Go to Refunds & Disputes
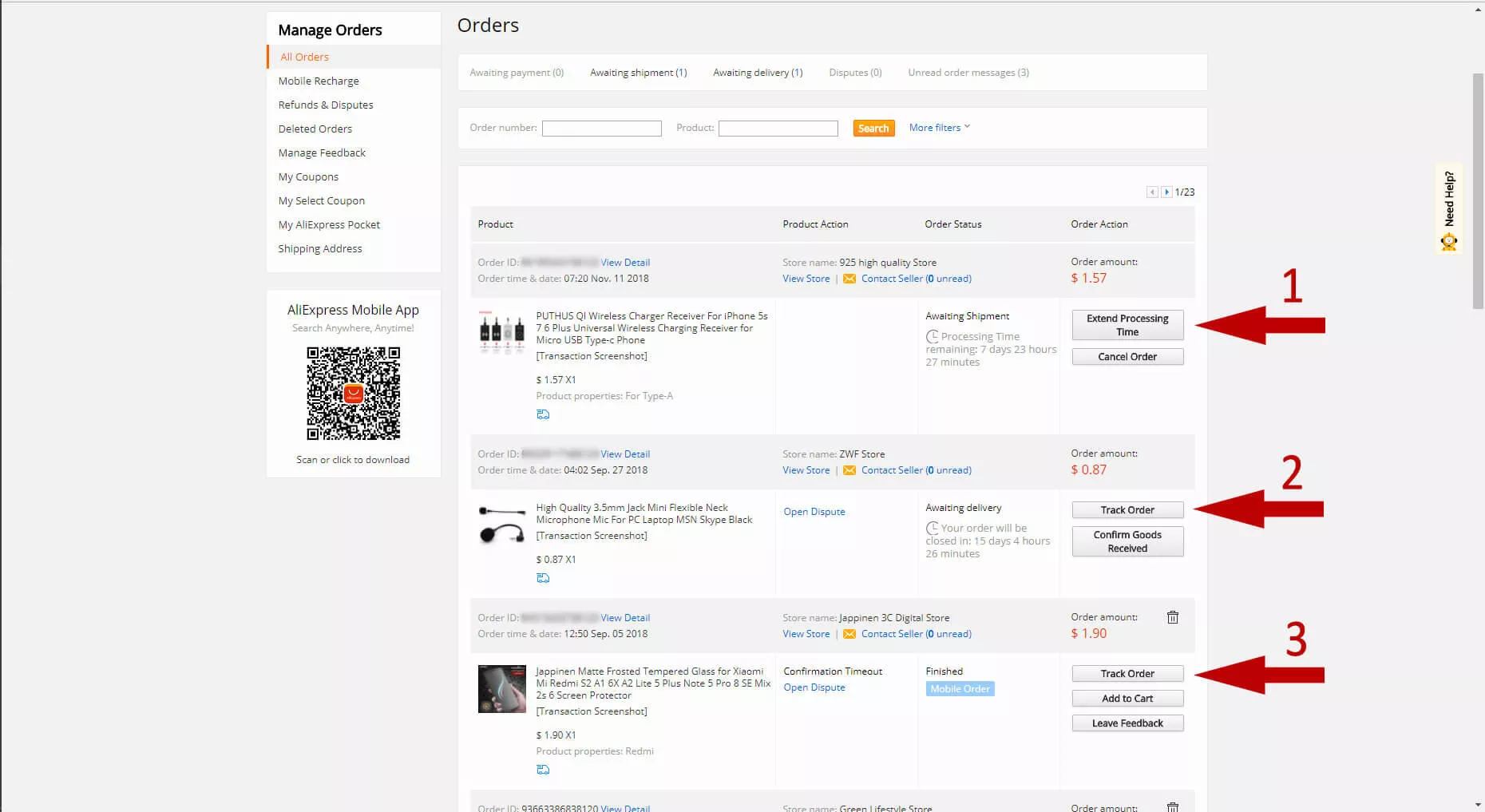The width and height of the screenshot is (1485, 812). click(x=326, y=105)
